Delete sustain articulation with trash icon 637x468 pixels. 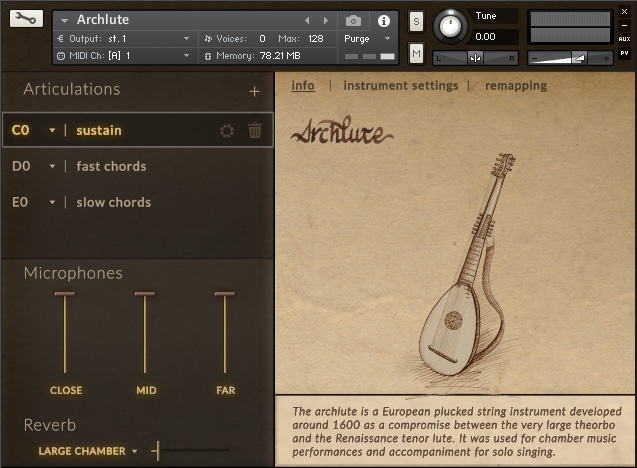coord(255,130)
